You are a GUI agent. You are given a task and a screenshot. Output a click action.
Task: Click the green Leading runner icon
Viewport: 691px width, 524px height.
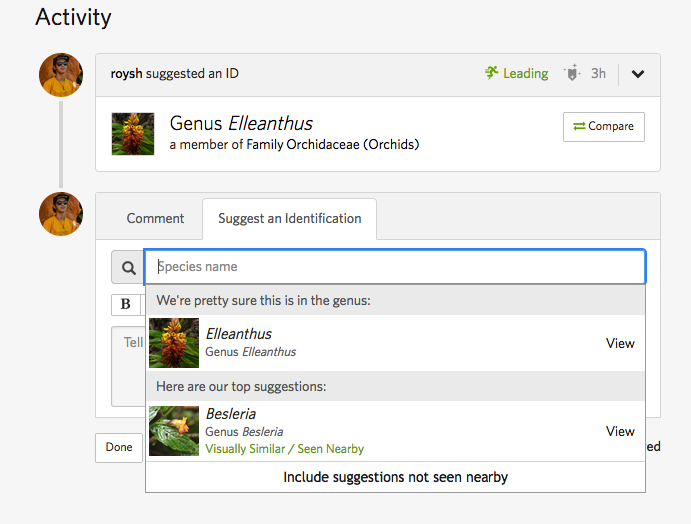click(491, 73)
